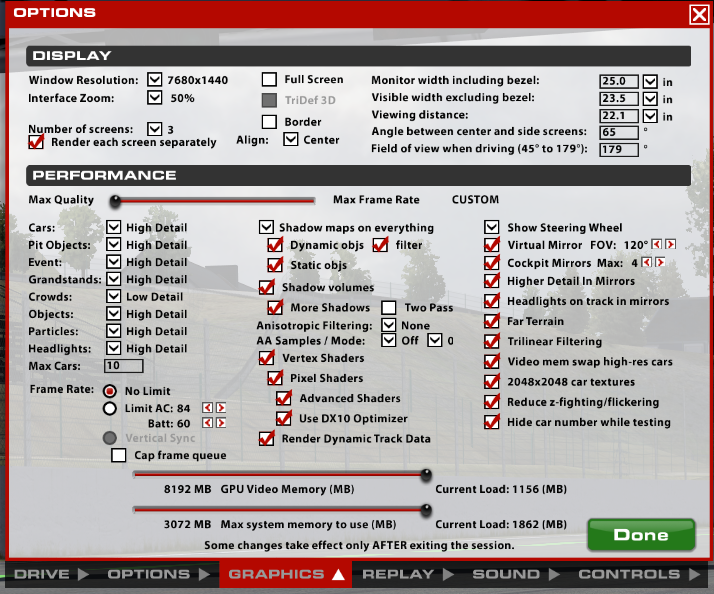The height and width of the screenshot is (594, 714).
Task: Toggle Use DX10 Optimizer checkbox
Action: (284, 418)
